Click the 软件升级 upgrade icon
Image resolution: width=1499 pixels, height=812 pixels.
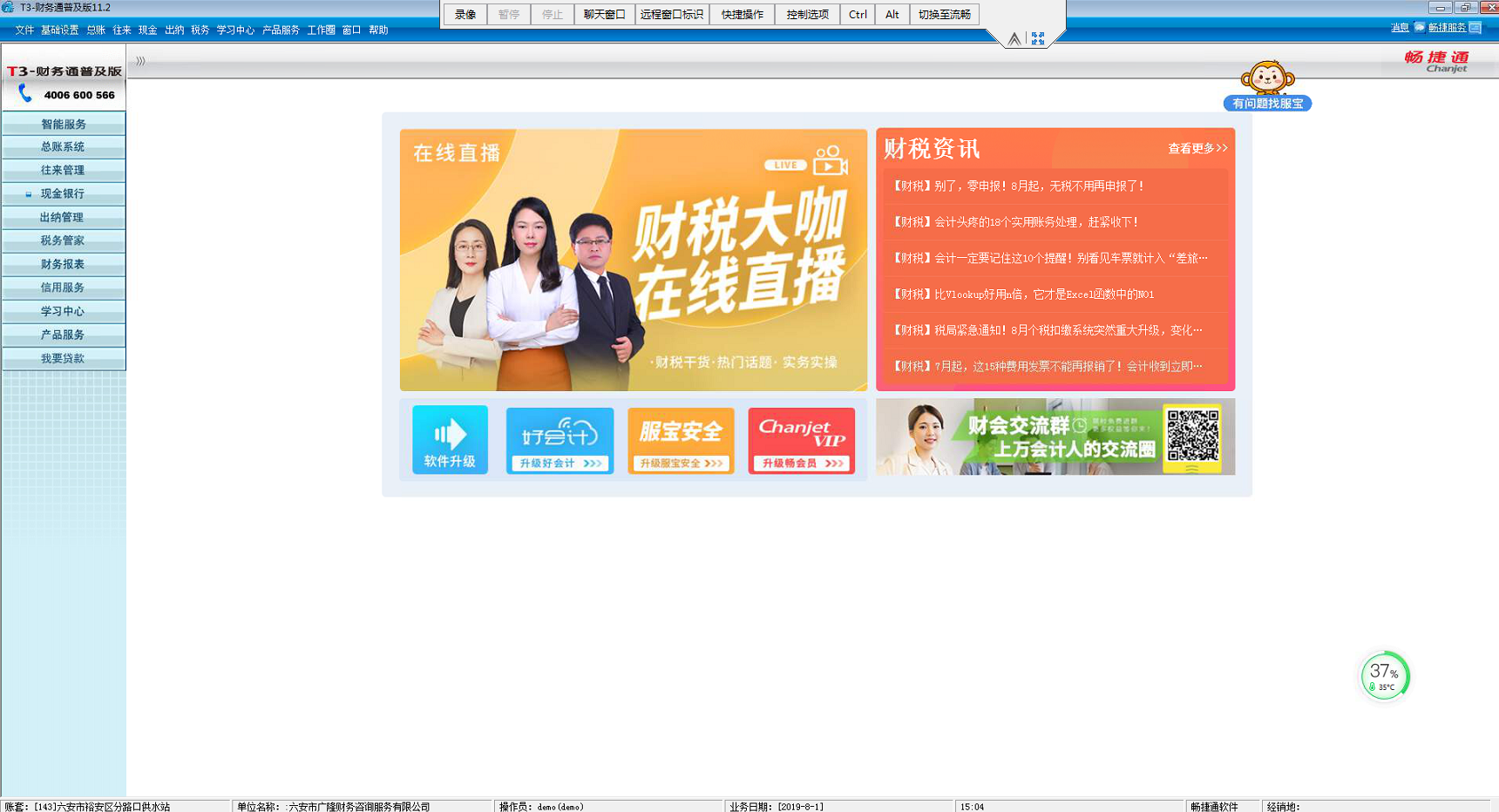[x=450, y=439]
